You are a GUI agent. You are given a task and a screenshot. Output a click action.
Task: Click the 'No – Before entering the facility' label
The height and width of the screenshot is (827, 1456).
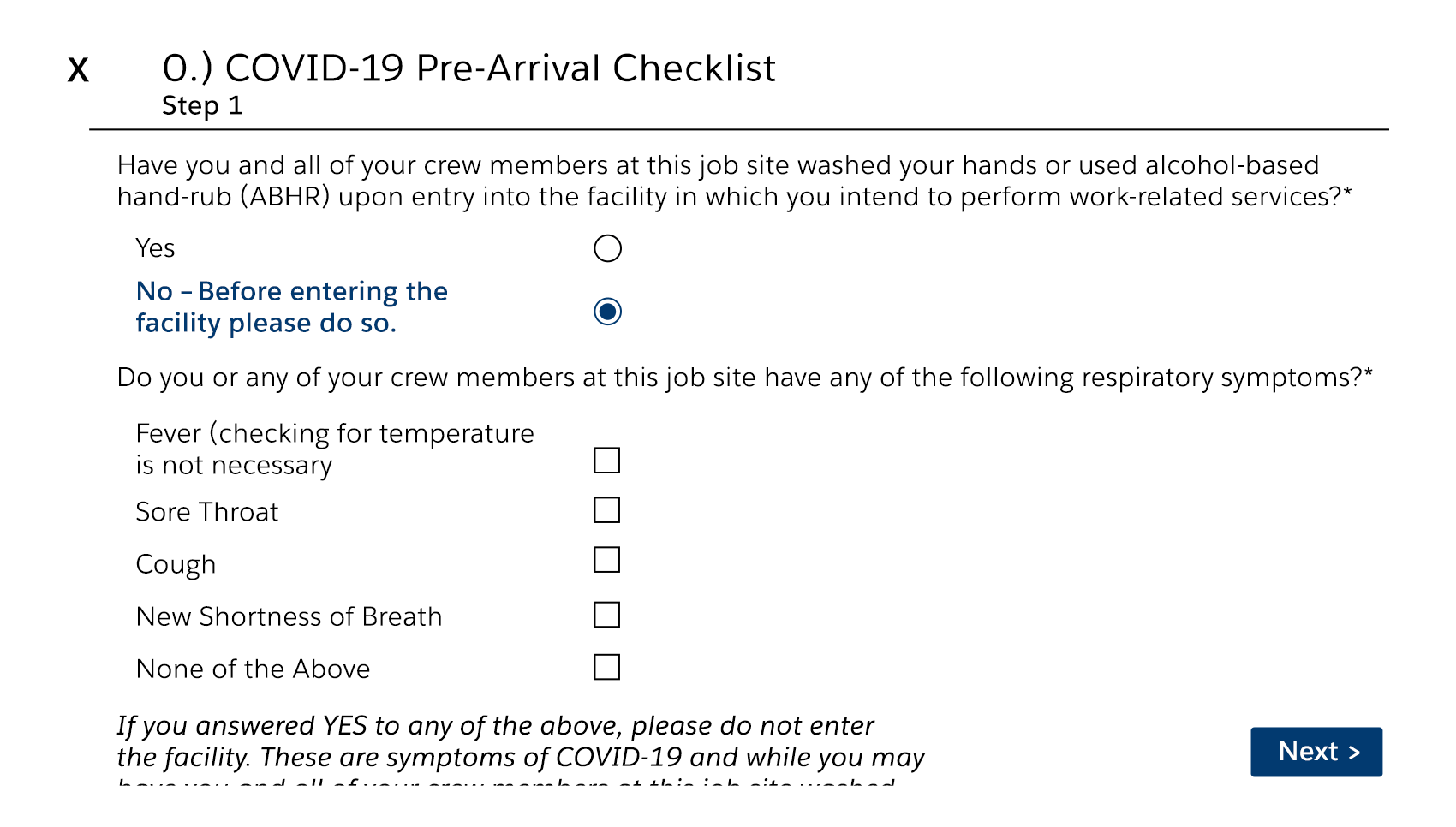291,307
